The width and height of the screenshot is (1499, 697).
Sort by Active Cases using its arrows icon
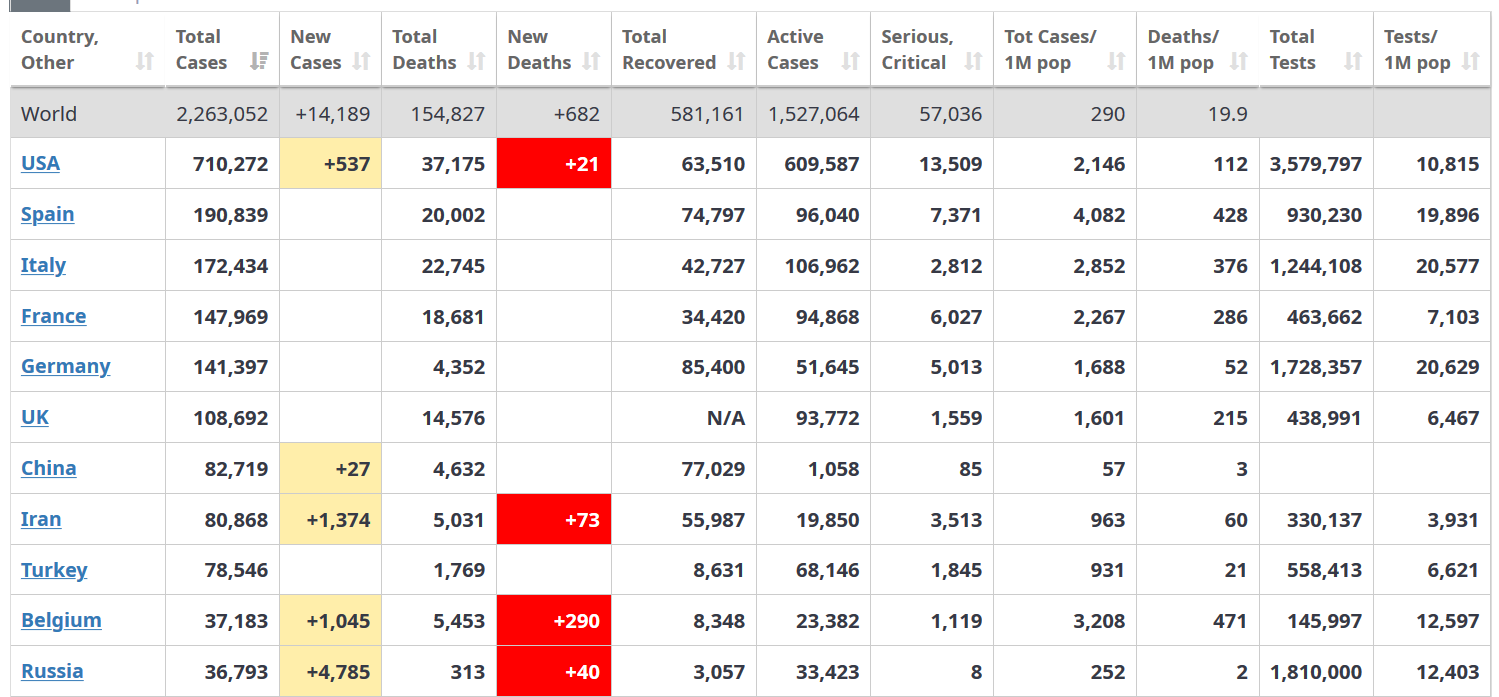click(850, 62)
